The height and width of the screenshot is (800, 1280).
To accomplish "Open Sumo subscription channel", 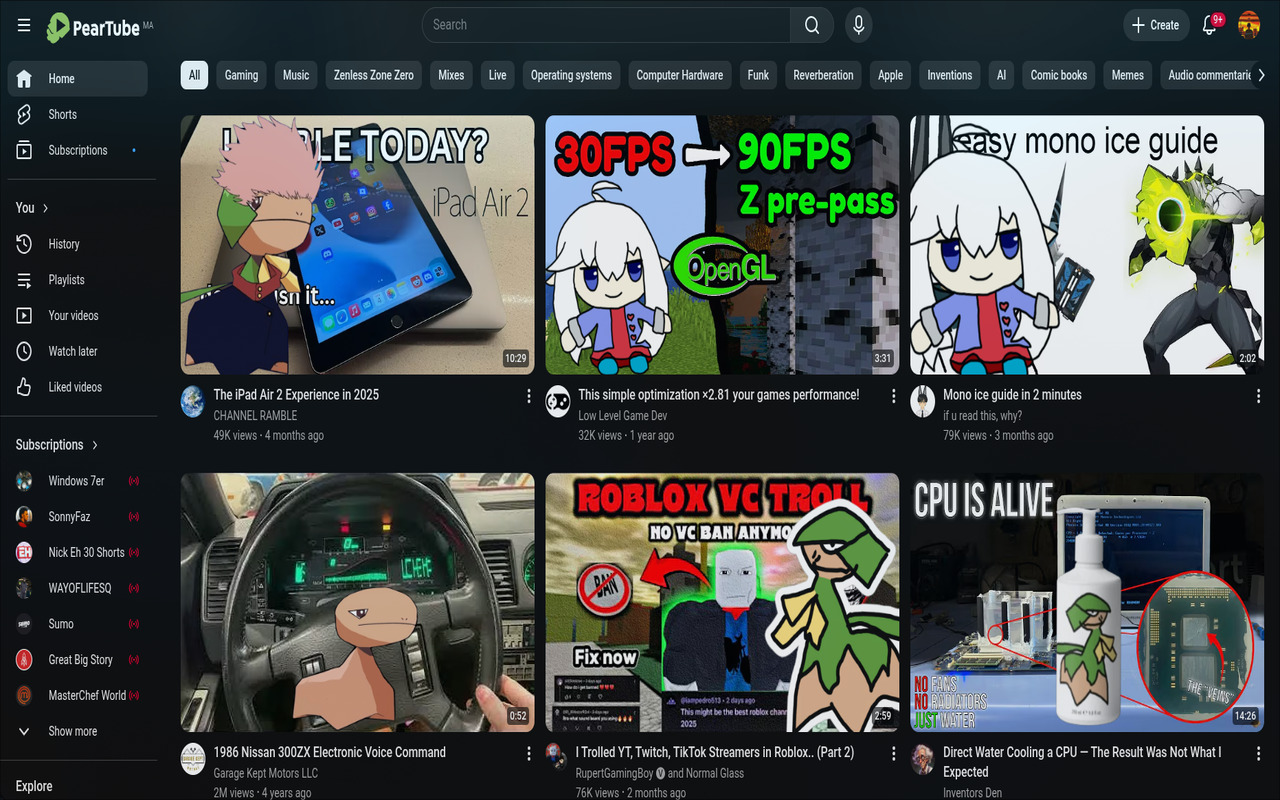I will pyautogui.click(x=77, y=624).
